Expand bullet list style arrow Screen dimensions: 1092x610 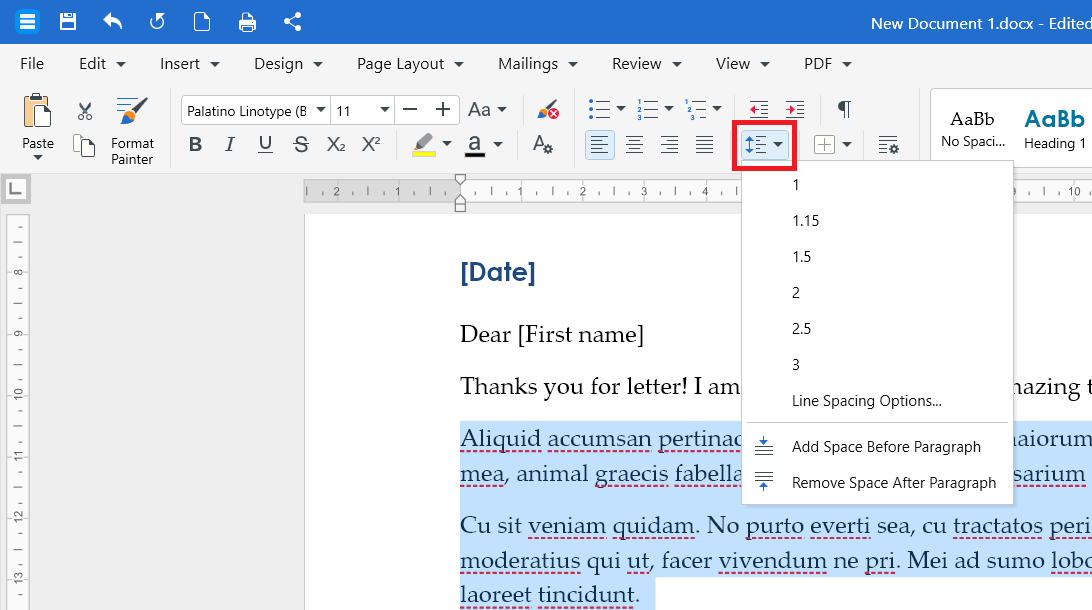pos(621,109)
